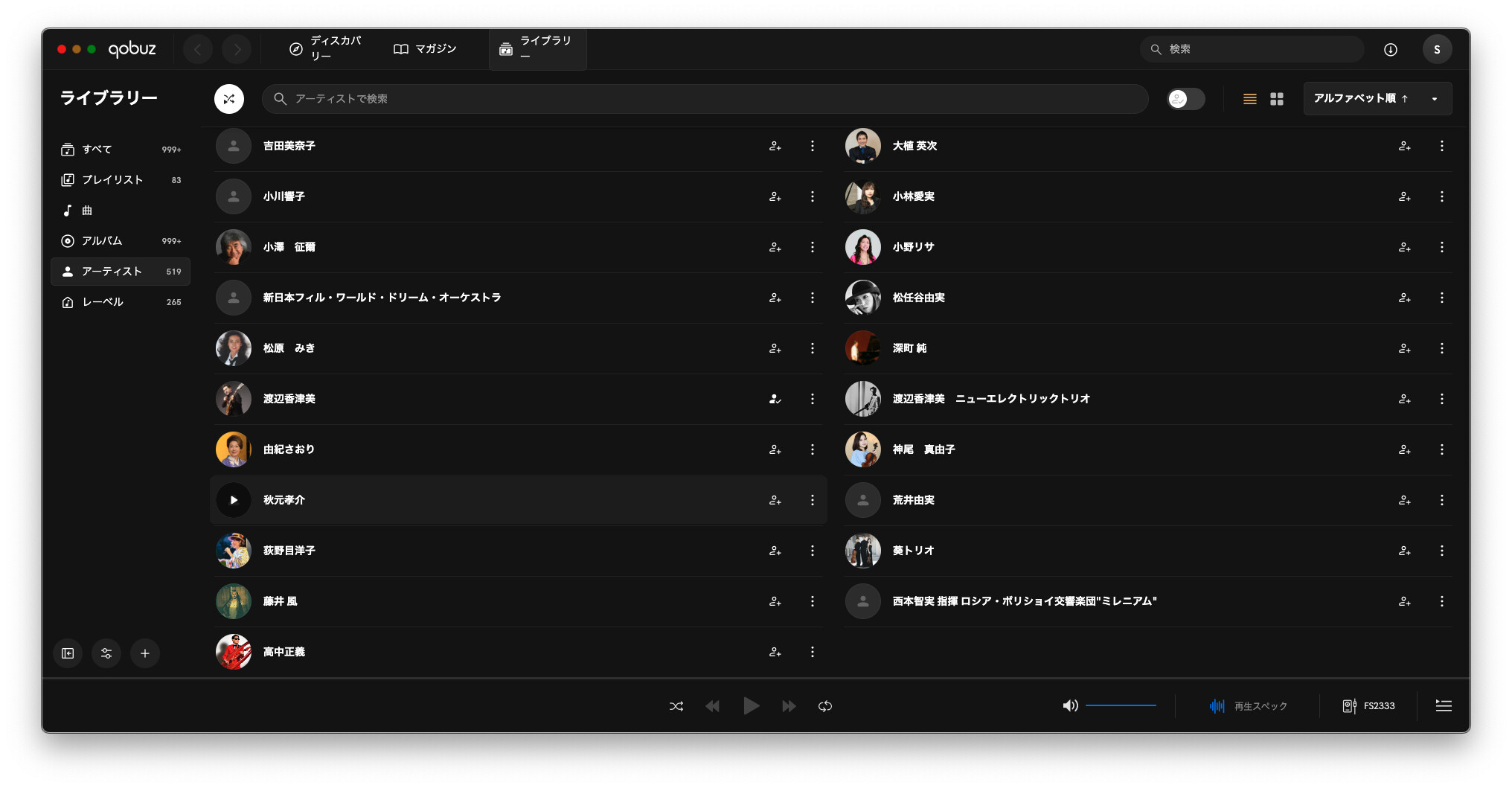The height and width of the screenshot is (788, 1512).
Task: Open the アルファベット順 sort dropdown
Action: 1377,99
